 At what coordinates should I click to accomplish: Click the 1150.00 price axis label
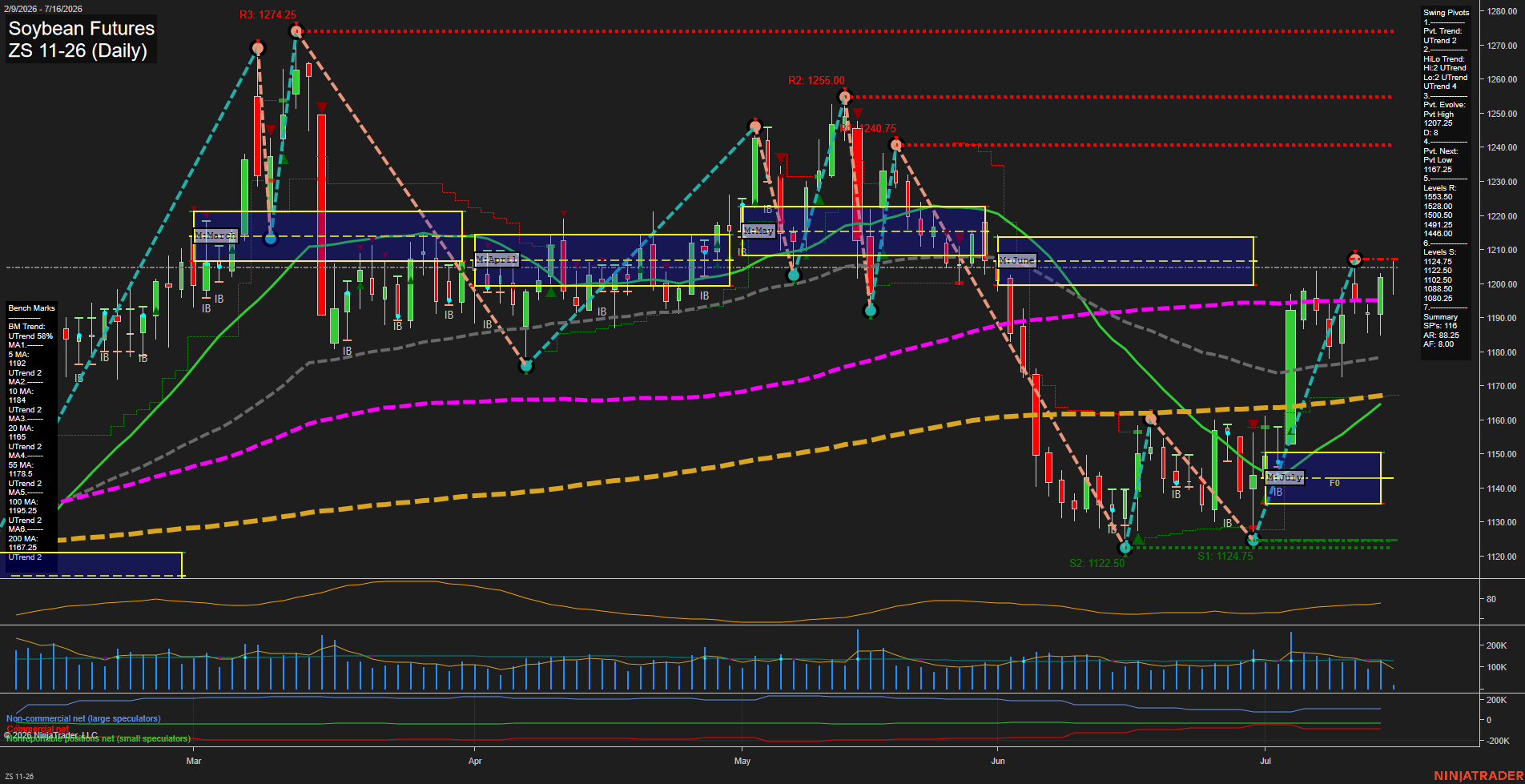pyautogui.click(x=1502, y=454)
